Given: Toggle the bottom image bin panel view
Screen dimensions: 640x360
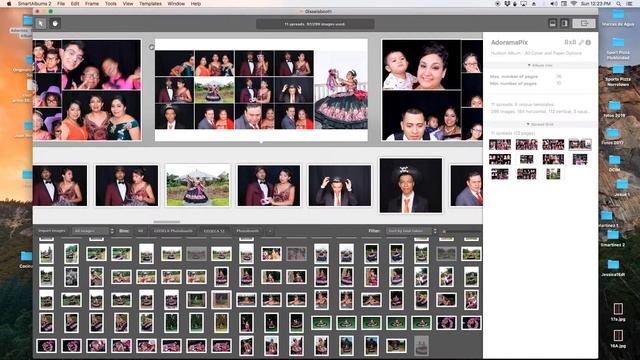Looking at the screenshot, I should point(553,23).
